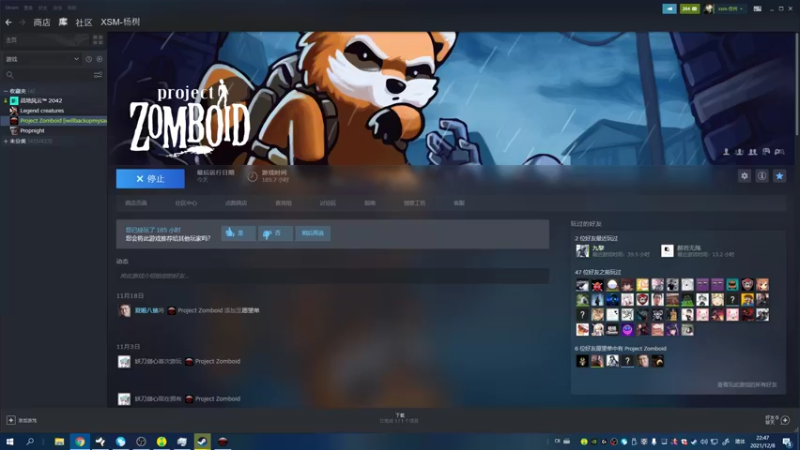Open green notifications count button
This screenshot has width=800, height=450.
(x=690, y=9)
